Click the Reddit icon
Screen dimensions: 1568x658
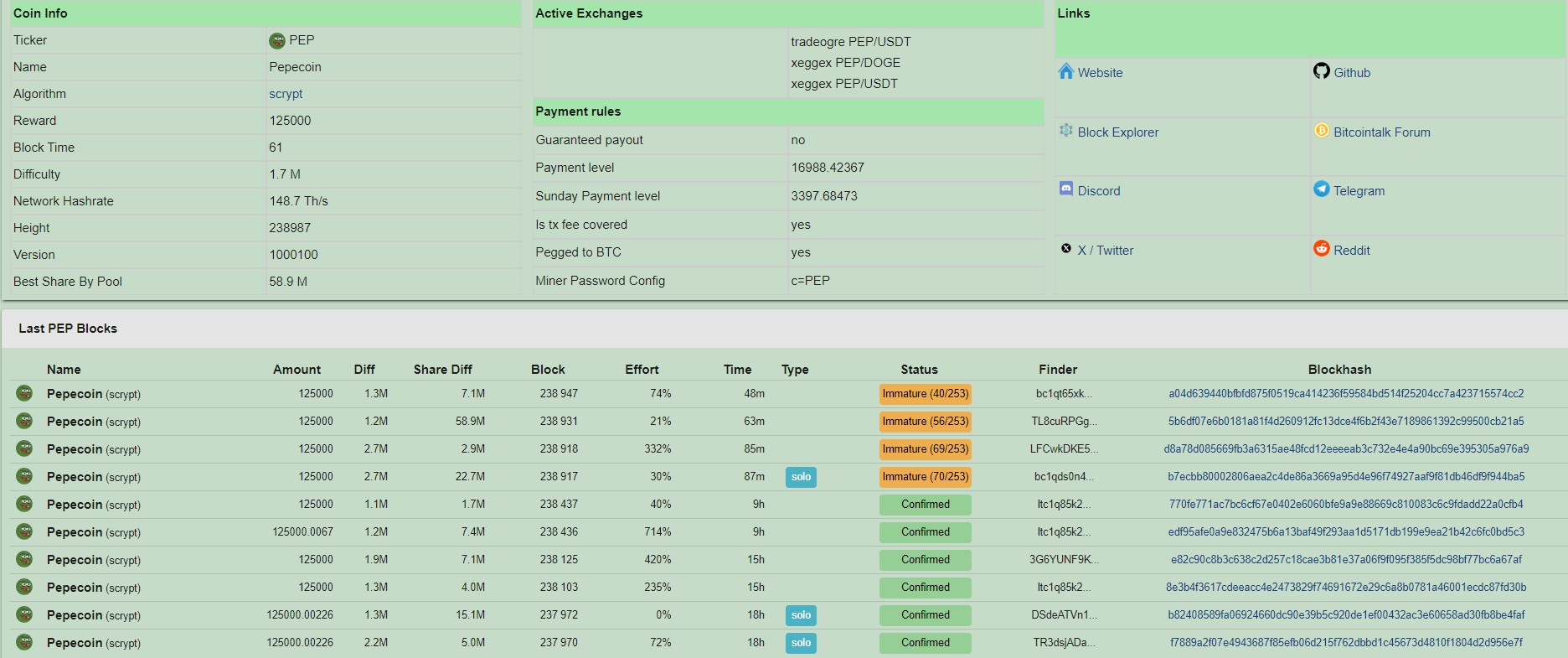pyautogui.click(x=1322, y=249)
